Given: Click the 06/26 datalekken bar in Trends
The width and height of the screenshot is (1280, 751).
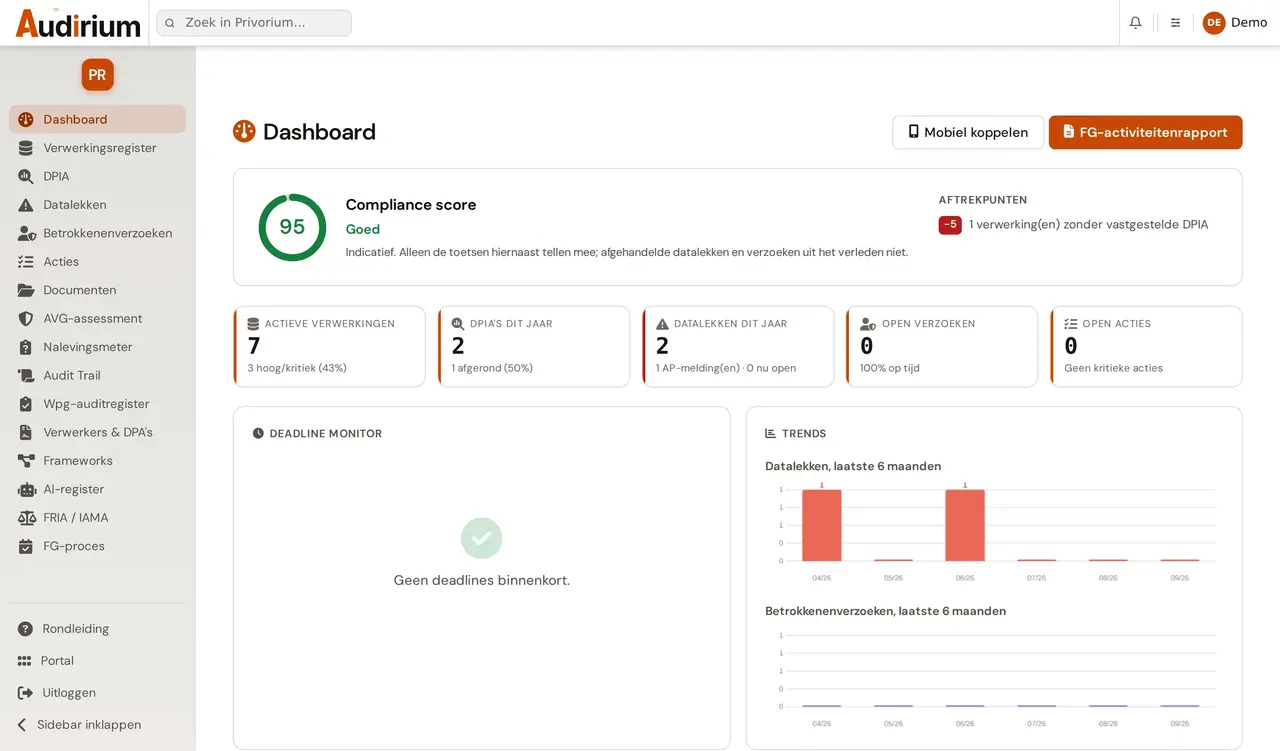Looking at the screenshot, I should click(965, 525).
